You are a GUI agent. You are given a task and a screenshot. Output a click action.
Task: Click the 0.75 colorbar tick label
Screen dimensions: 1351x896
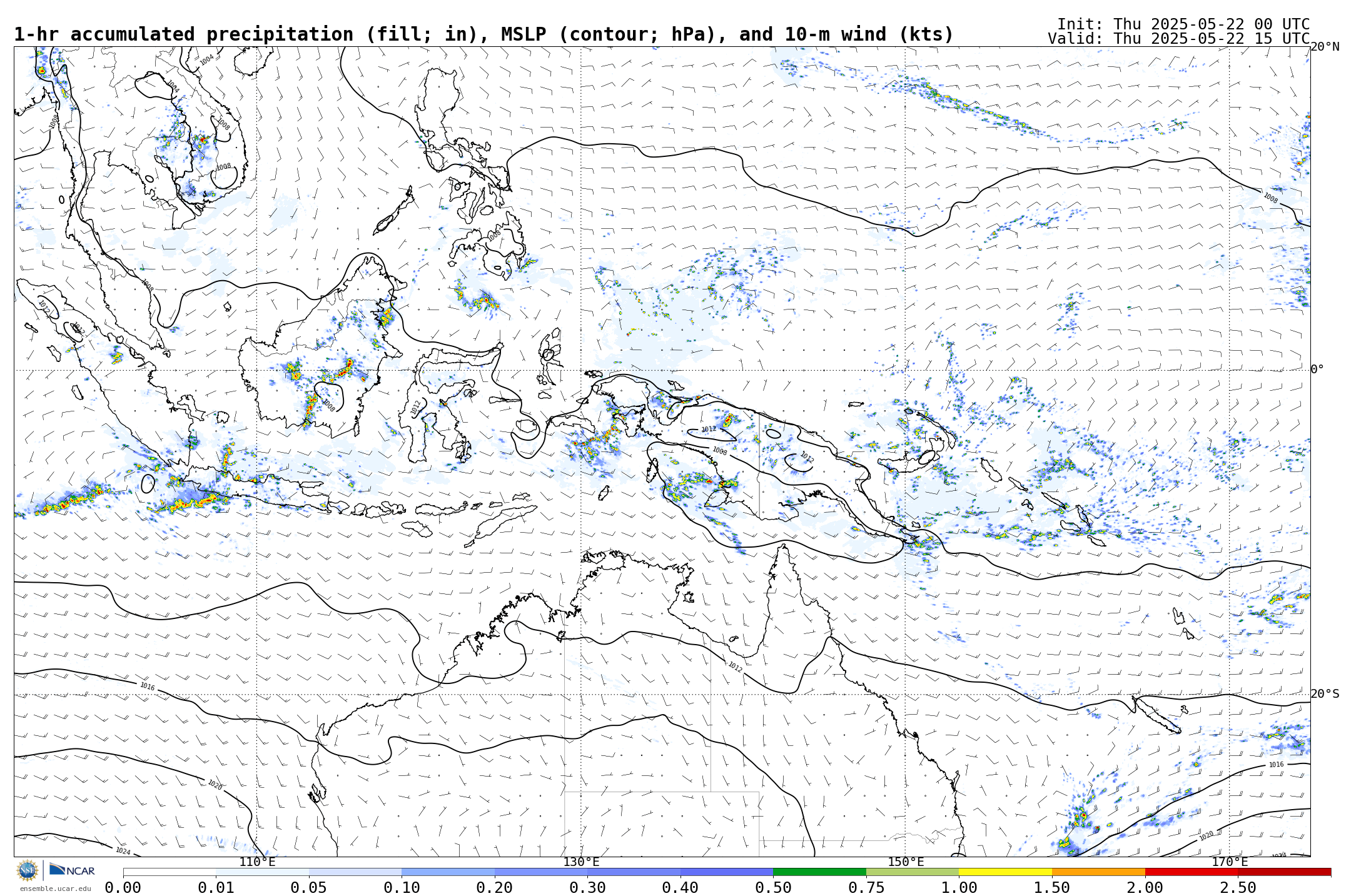866,888
